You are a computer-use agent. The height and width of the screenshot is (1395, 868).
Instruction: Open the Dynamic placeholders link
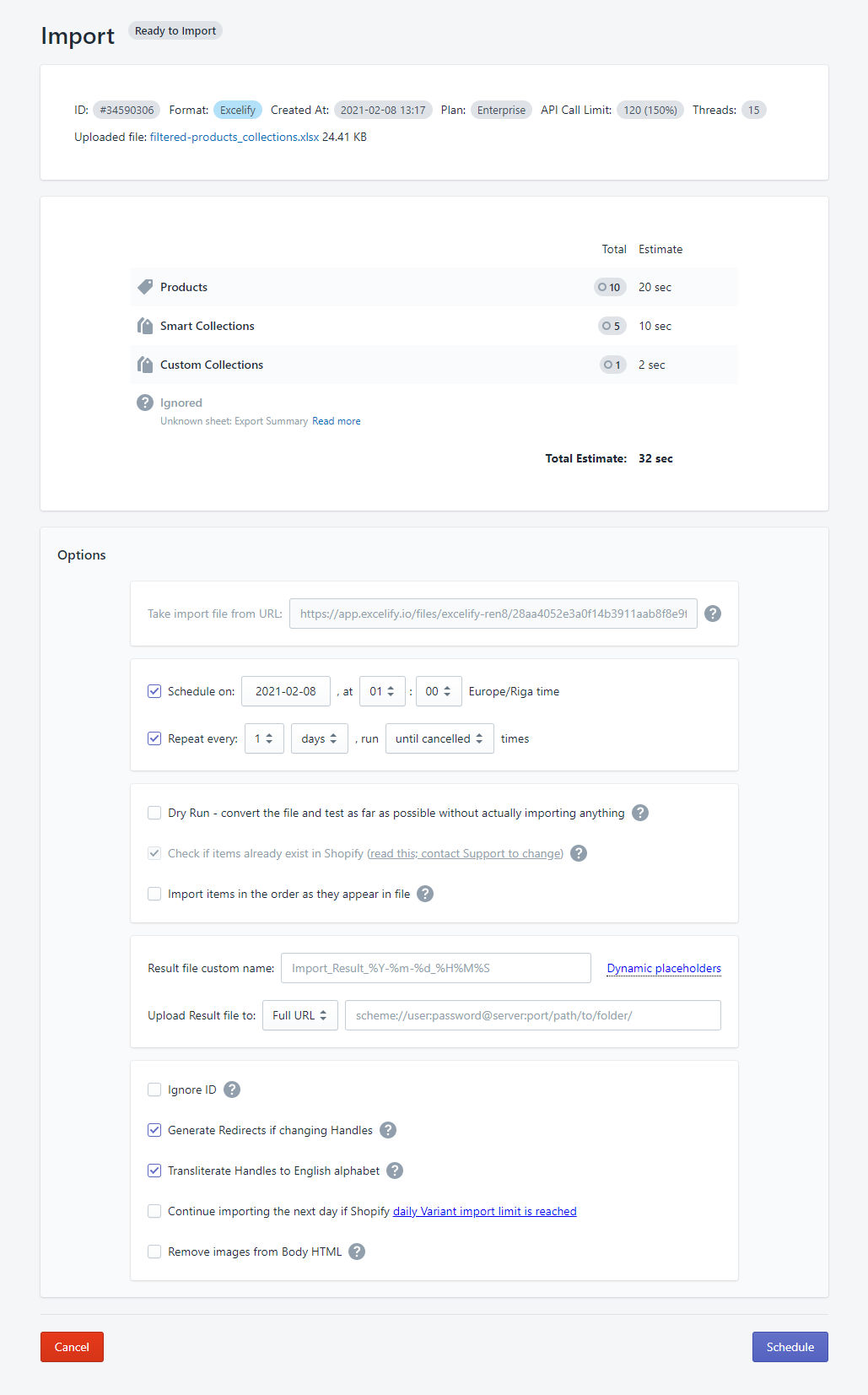pos(664,968)
